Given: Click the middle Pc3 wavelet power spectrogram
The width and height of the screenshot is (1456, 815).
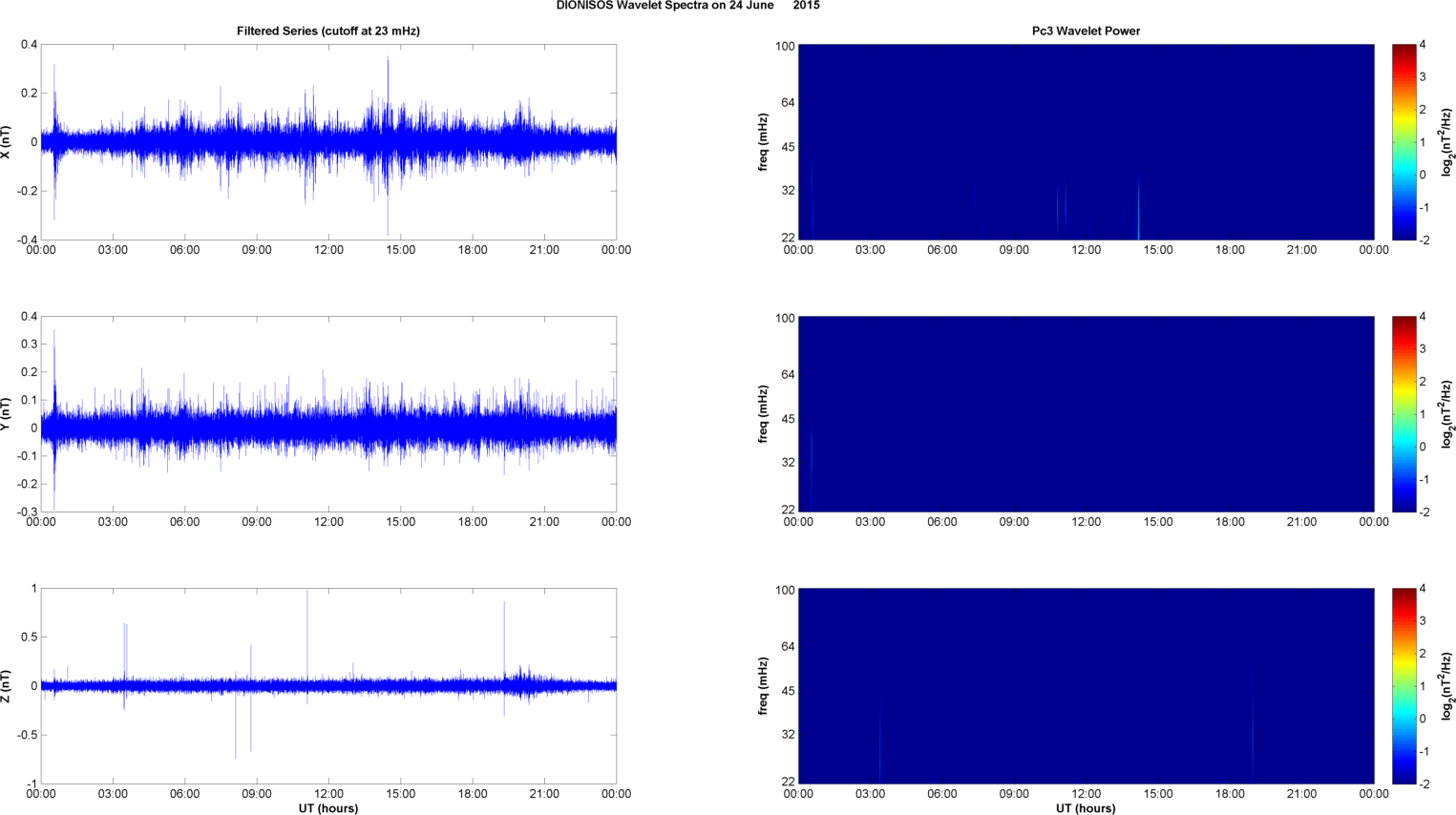Looking at the screenshot, I should click(x=1086, y=414).
